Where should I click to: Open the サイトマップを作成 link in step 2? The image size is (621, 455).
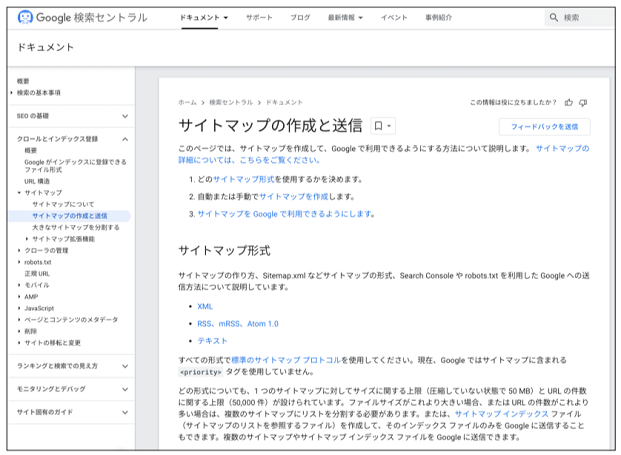pyautogui.click(x=294, y=197)
